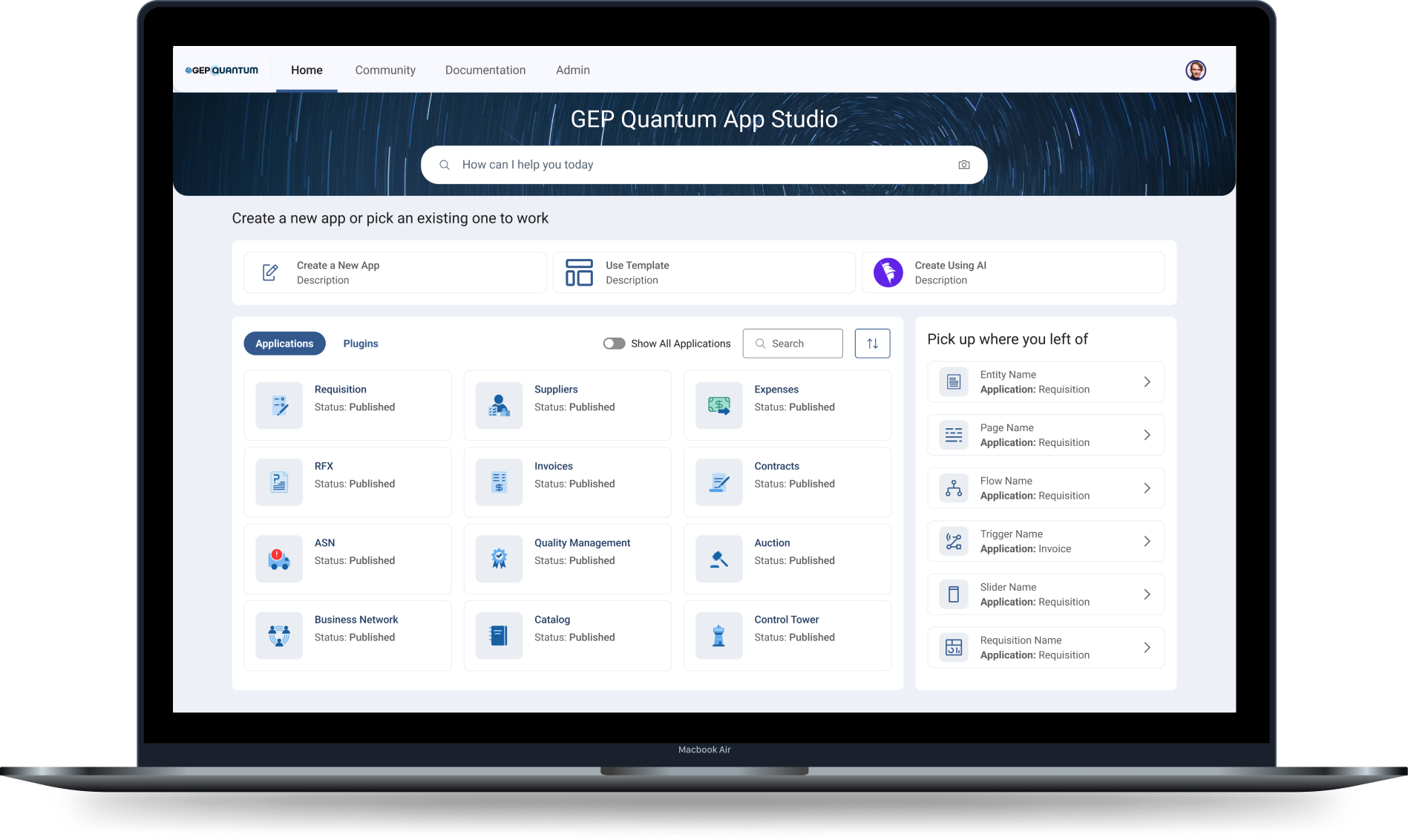Click the GEP Quantum logo

click(x=221, y=70)
